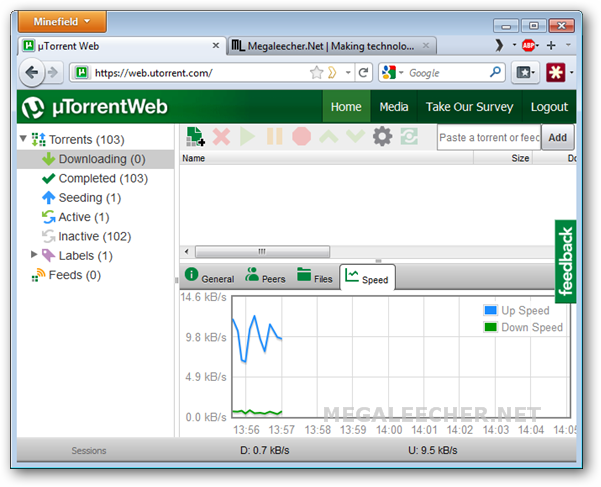This screenshot has height=487, width=601.
Task: Close the Megaleecher.Net tab
Action: 426,46
